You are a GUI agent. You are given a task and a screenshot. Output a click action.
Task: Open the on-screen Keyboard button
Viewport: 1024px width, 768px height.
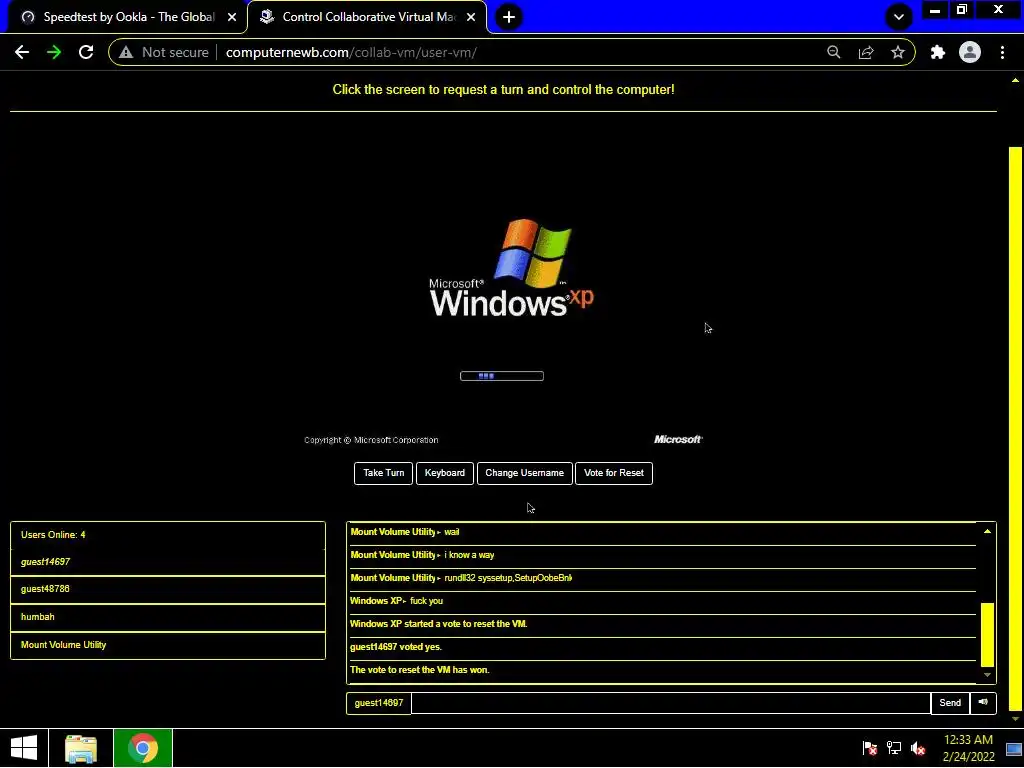click(445, 473)
